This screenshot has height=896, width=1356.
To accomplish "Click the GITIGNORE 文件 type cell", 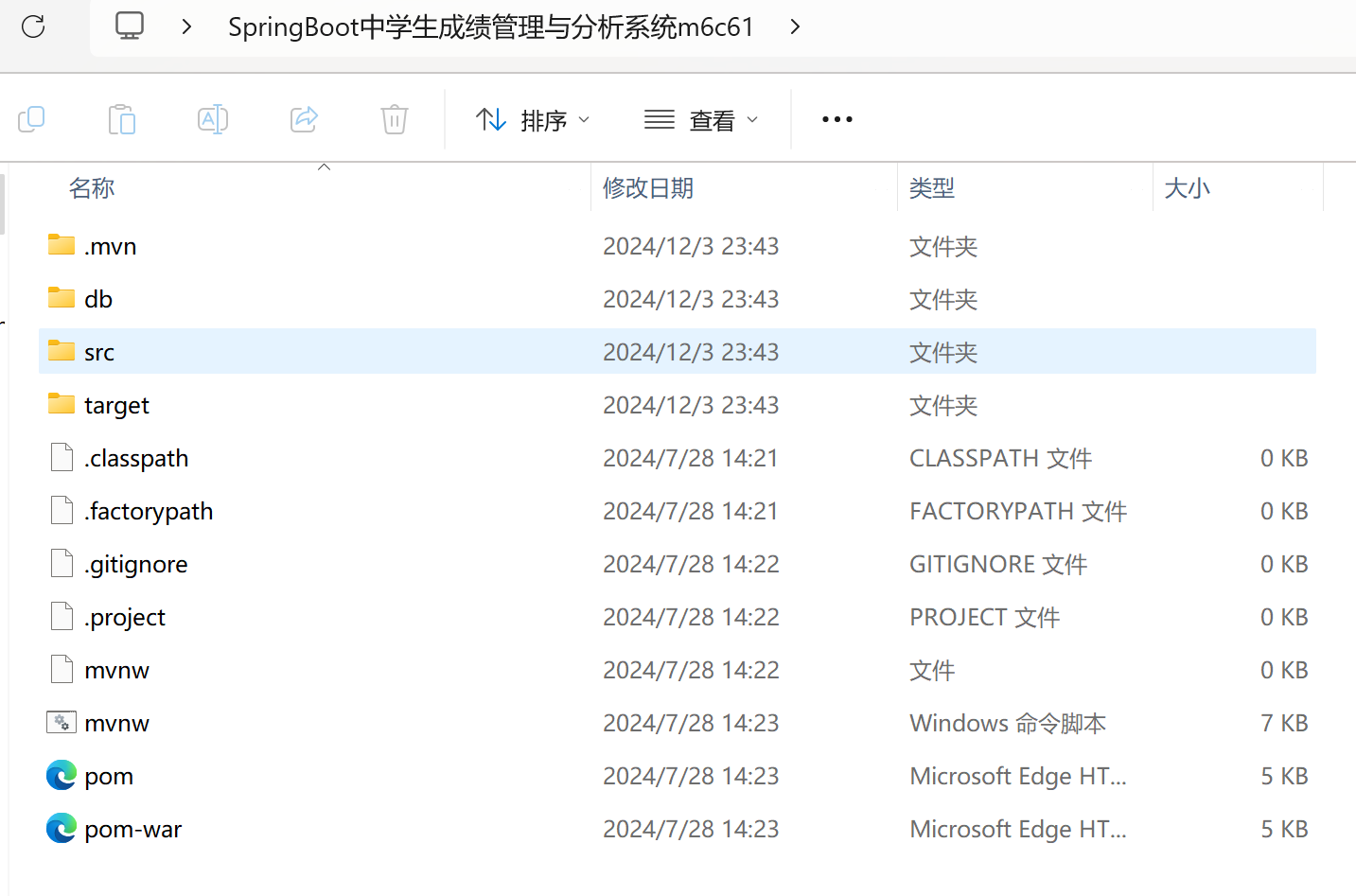I will coord(998,564).
